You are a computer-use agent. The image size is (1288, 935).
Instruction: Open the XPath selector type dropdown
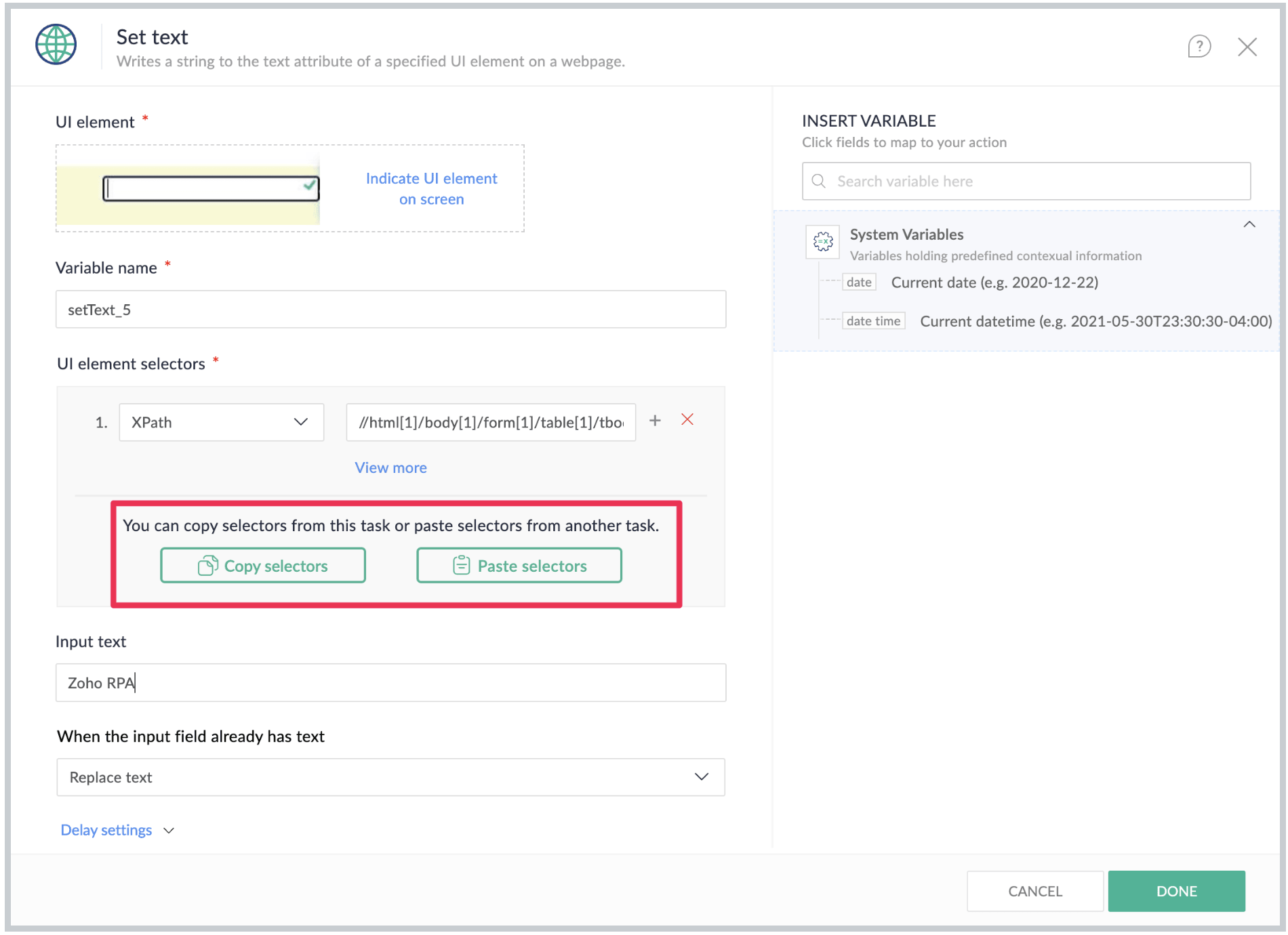point(222,422)
